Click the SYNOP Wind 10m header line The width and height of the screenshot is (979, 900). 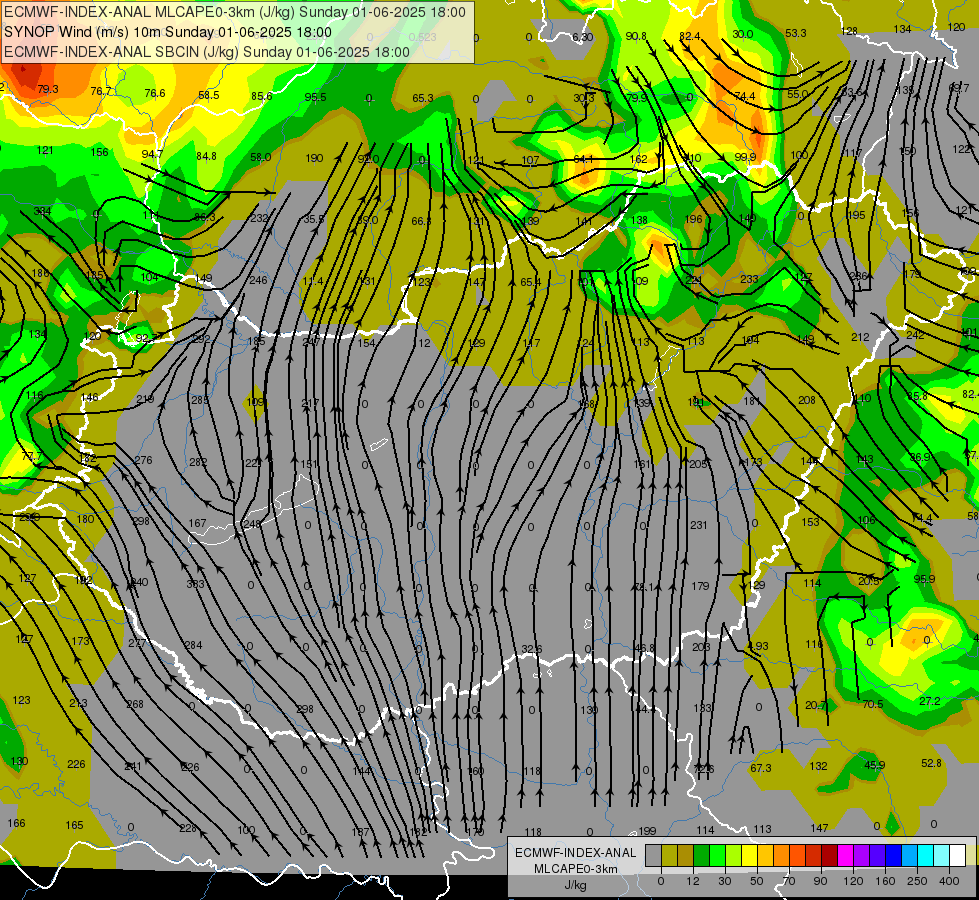pyautogui.click(x=168, y=32)
